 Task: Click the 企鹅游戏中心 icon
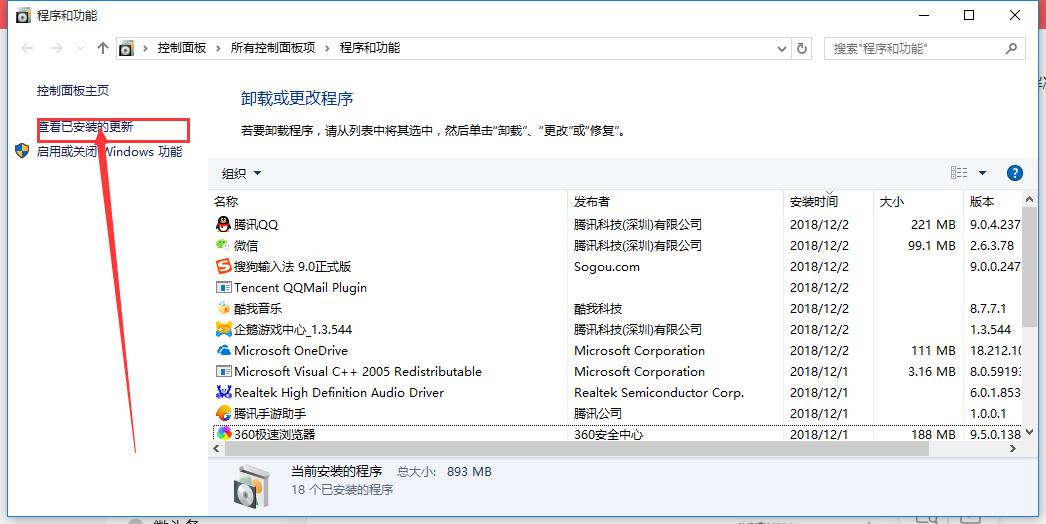(x=223, y=329)
